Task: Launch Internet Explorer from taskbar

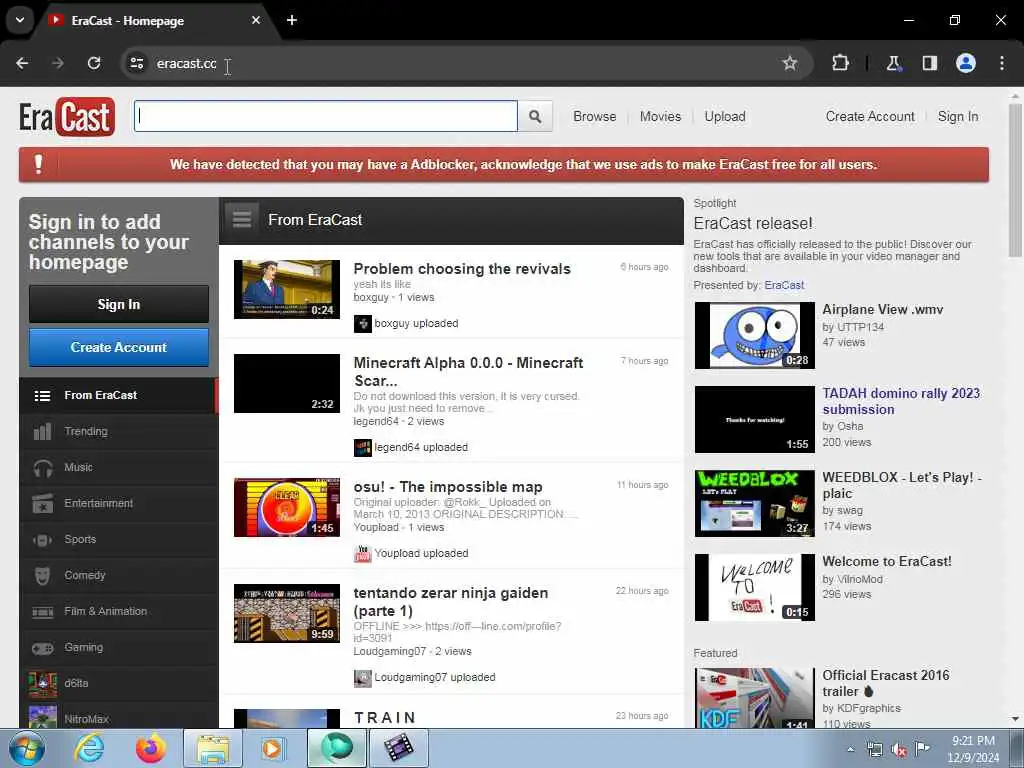Action: coord(89,748)
